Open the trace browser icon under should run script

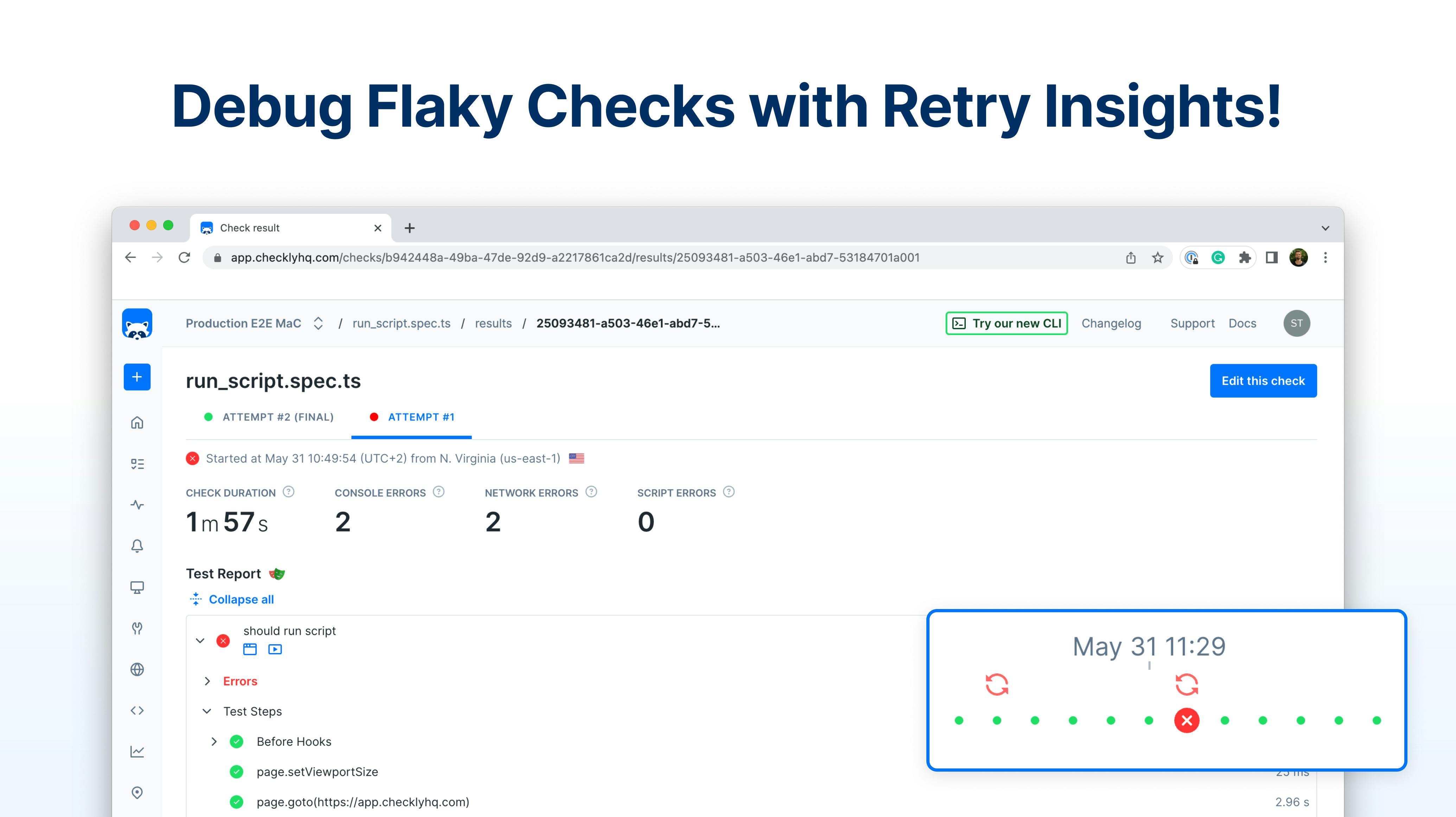pyautogui.click(x=250, y=650)
